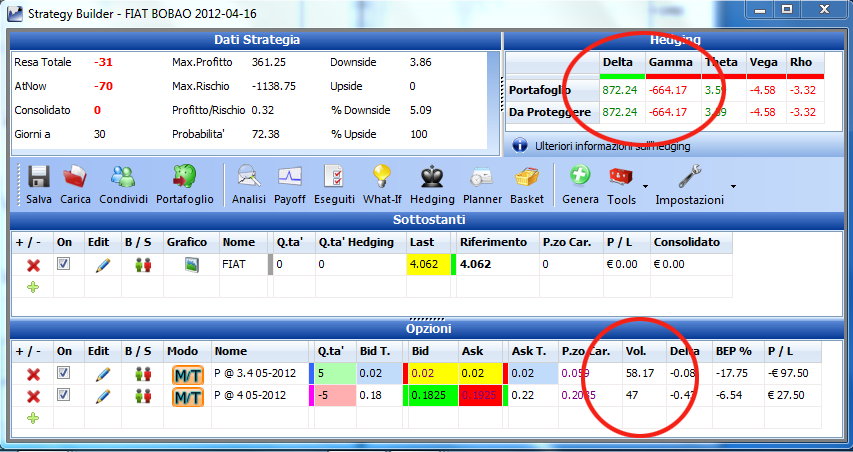
Task: Expand the Impostazioni dropdown arrow
Action: tap(733, 187)
